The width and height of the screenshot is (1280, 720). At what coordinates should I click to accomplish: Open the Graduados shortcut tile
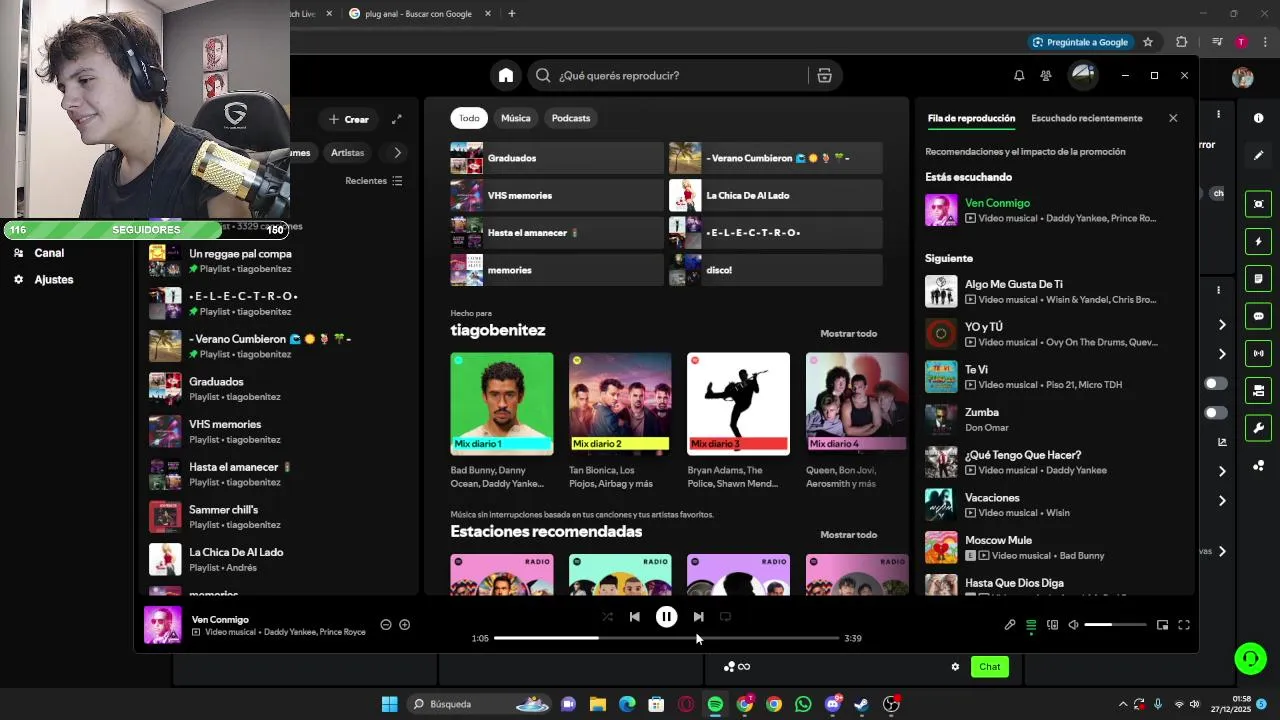[557, 158]
